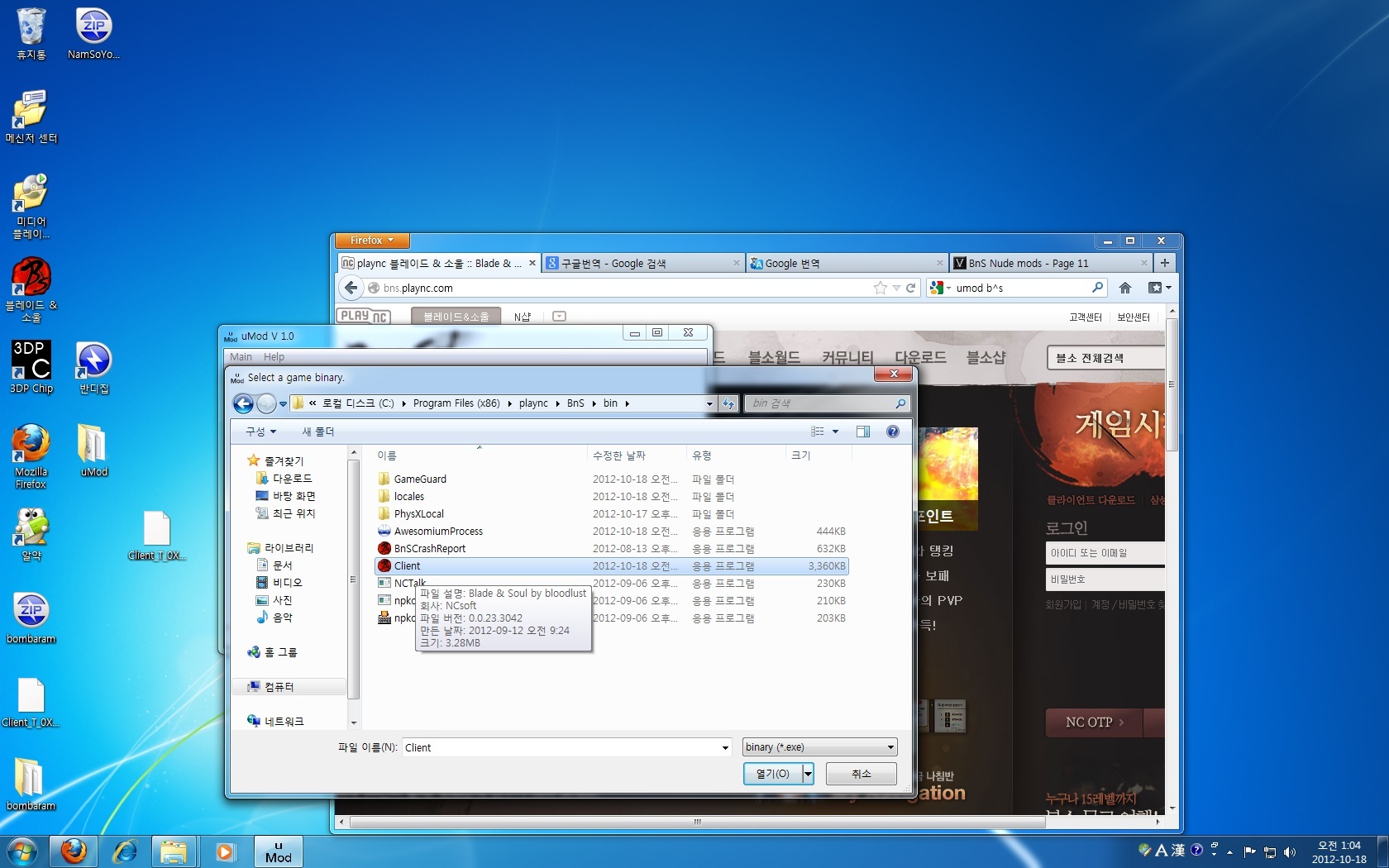Click the help question mark icon
The width and height of the screenshot is (1389, 868).
click(x=892, y=432)
